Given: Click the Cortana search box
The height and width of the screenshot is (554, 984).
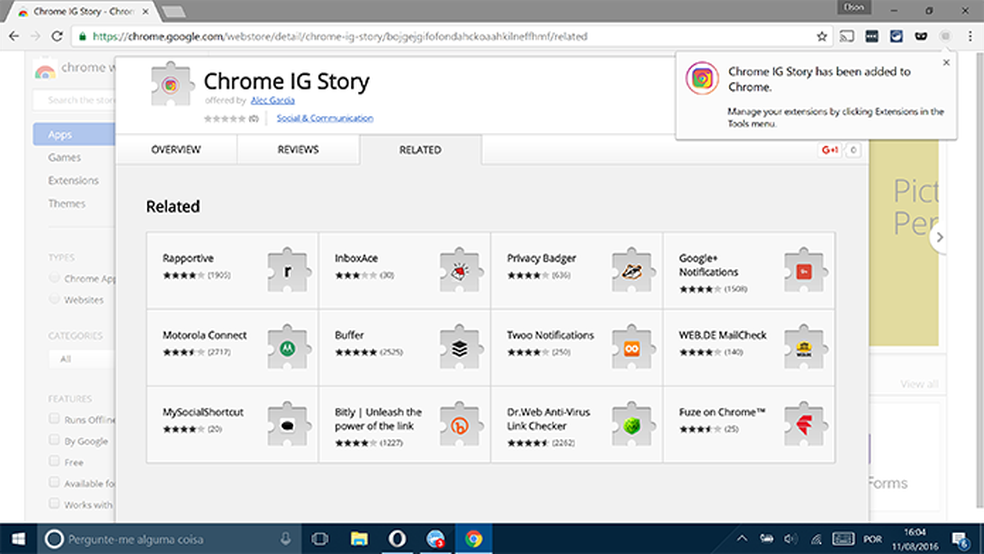Looking at the screenshot, I should (x=168, y=539).
